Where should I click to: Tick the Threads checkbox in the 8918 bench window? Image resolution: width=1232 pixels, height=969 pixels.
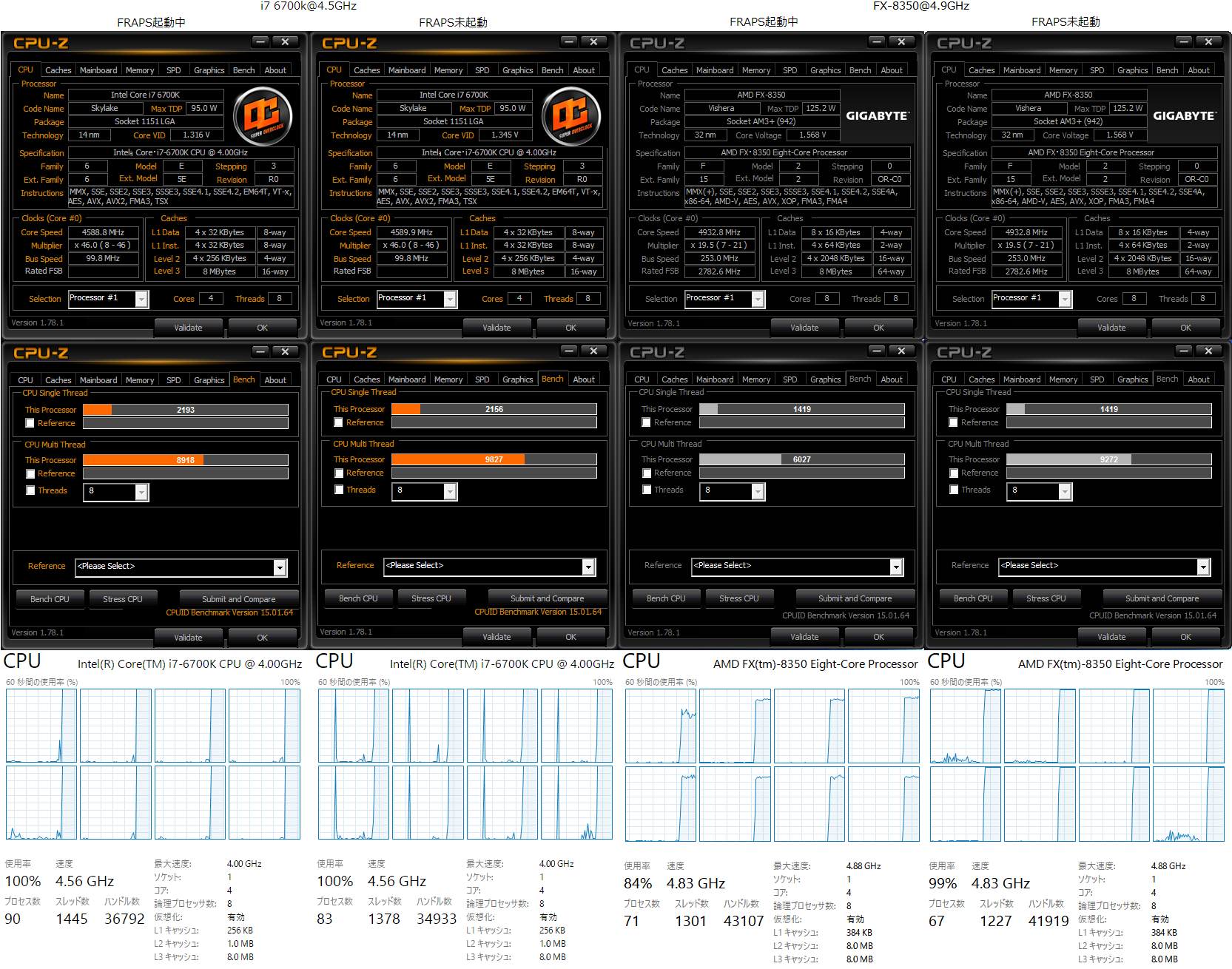click(x=30, y=490)
